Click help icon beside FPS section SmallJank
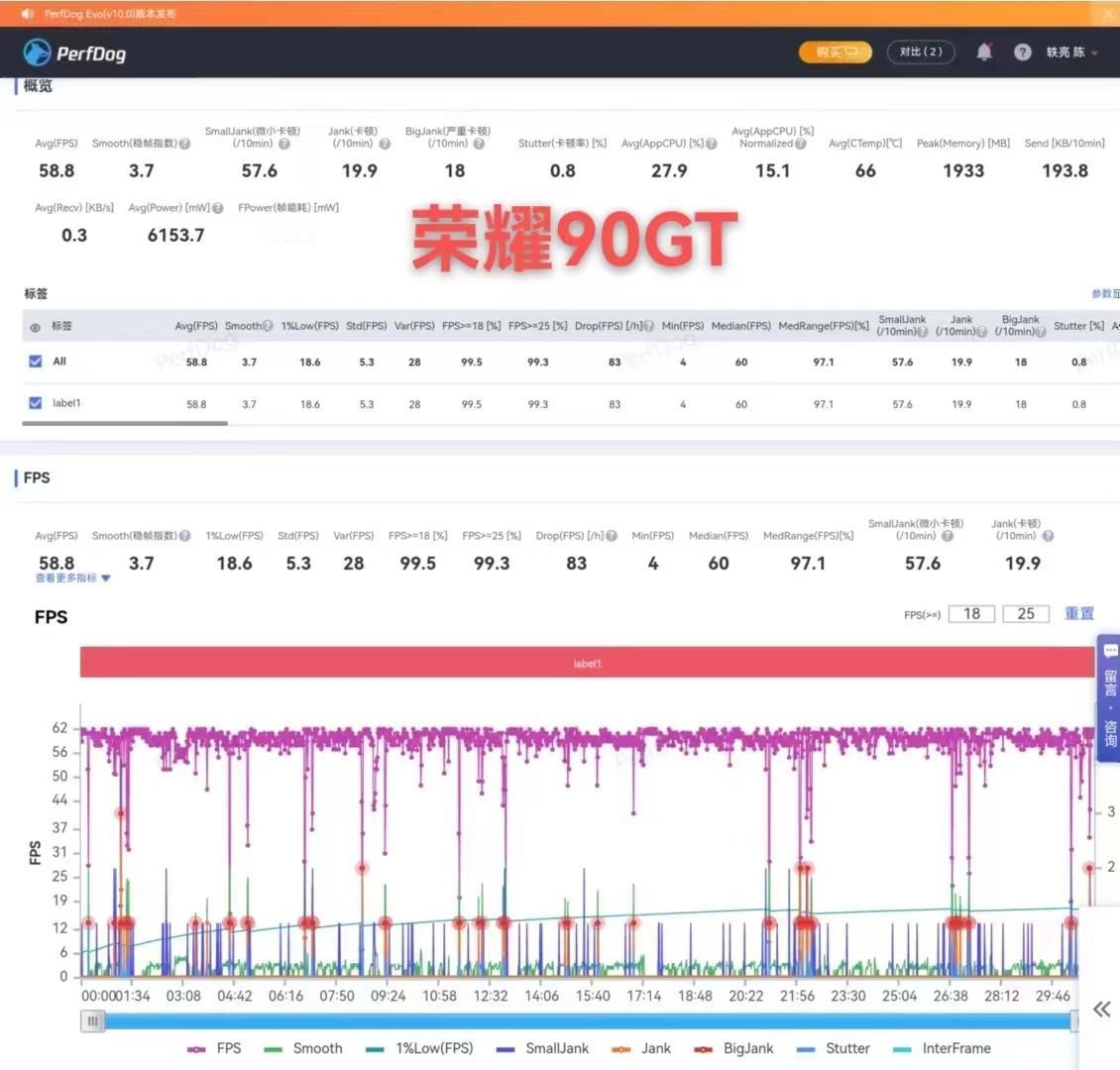This screenshot has width=1120, height=1070. pos(948,536)
